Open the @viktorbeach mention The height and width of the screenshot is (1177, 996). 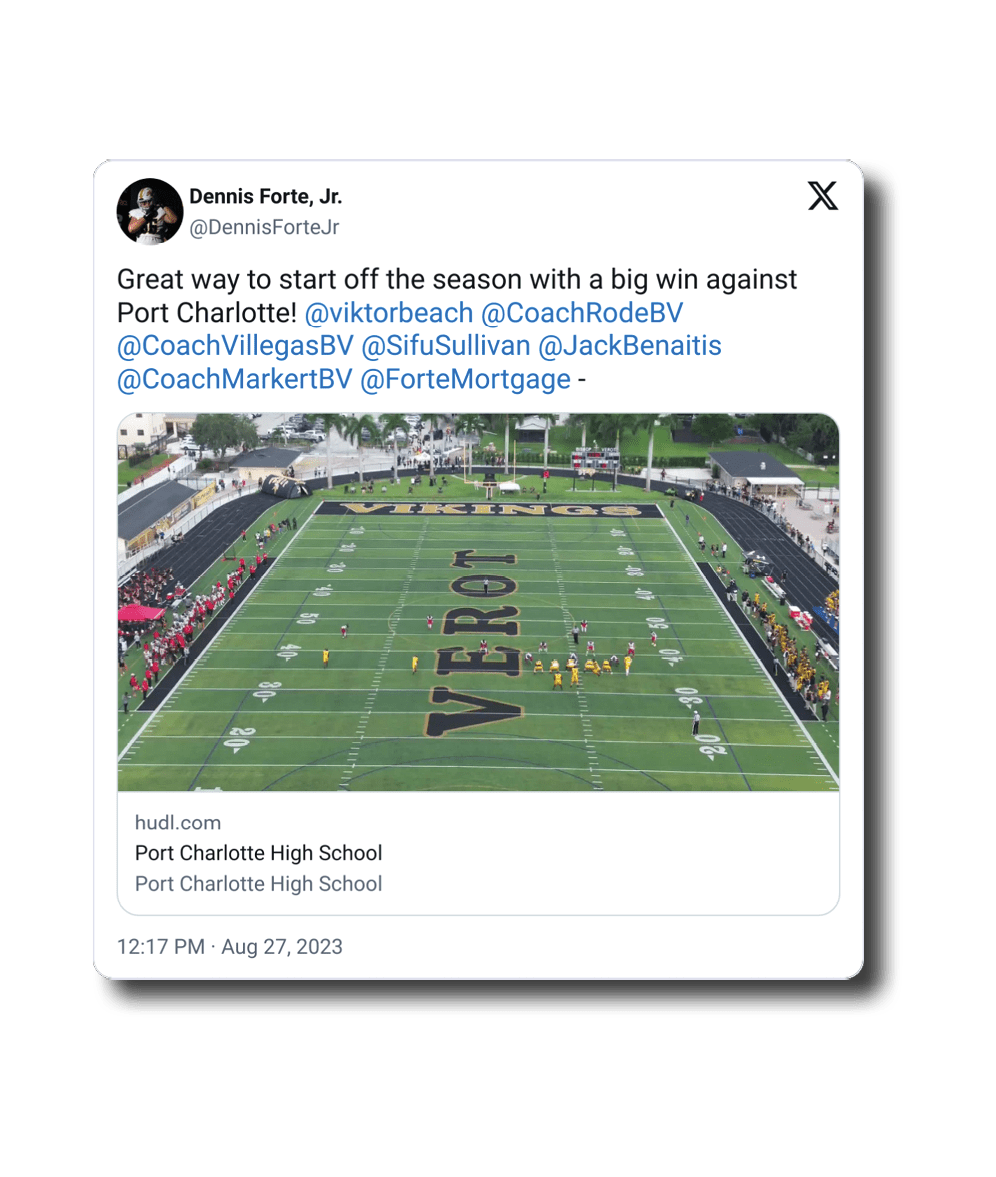coord(388,313)
